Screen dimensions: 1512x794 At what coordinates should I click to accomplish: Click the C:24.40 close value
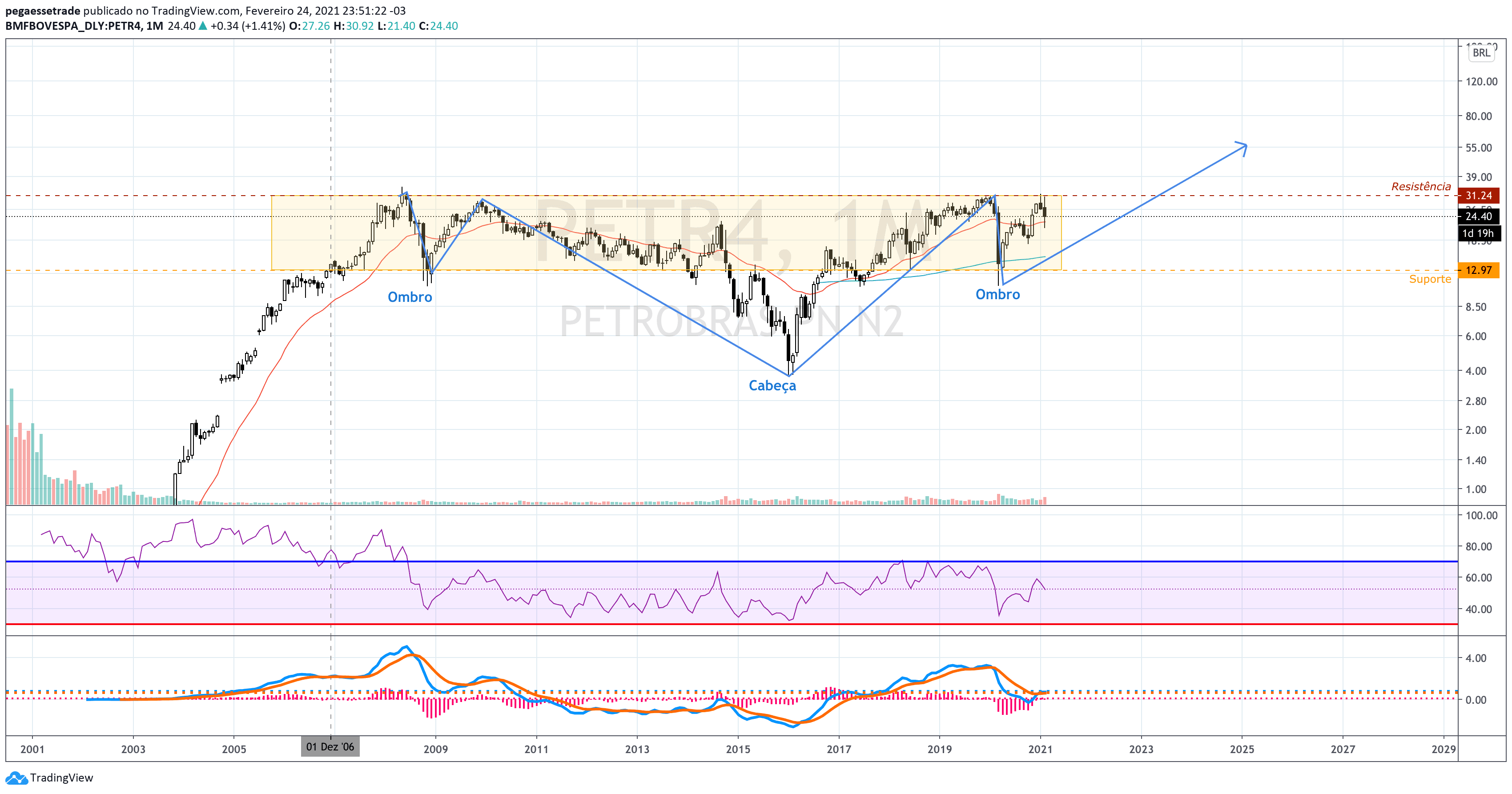[438, 26]
